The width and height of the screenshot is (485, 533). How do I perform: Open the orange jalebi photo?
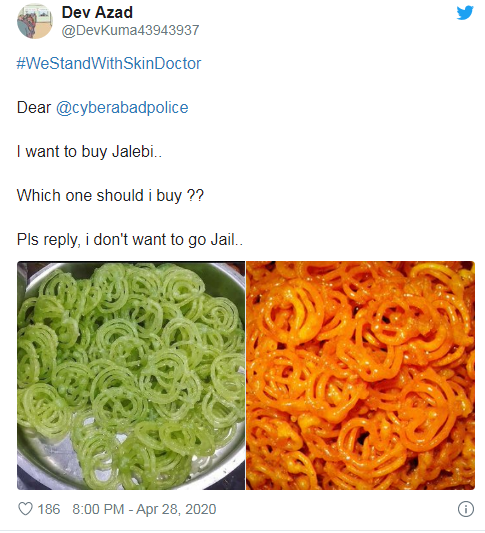click(360, 375)
